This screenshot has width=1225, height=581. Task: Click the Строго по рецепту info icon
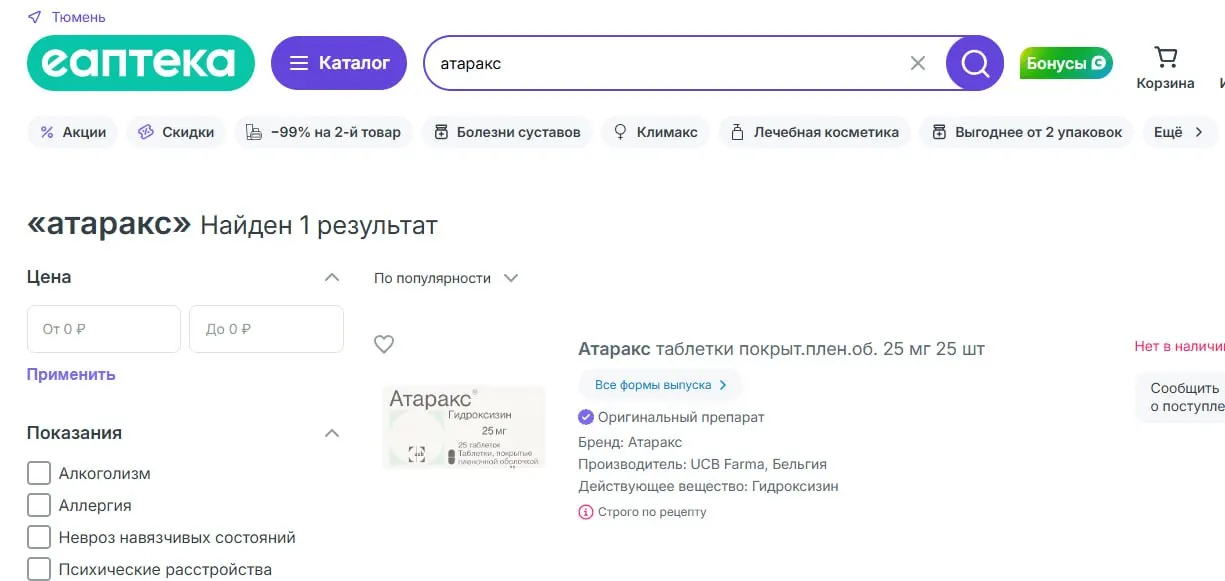[586, 512]
